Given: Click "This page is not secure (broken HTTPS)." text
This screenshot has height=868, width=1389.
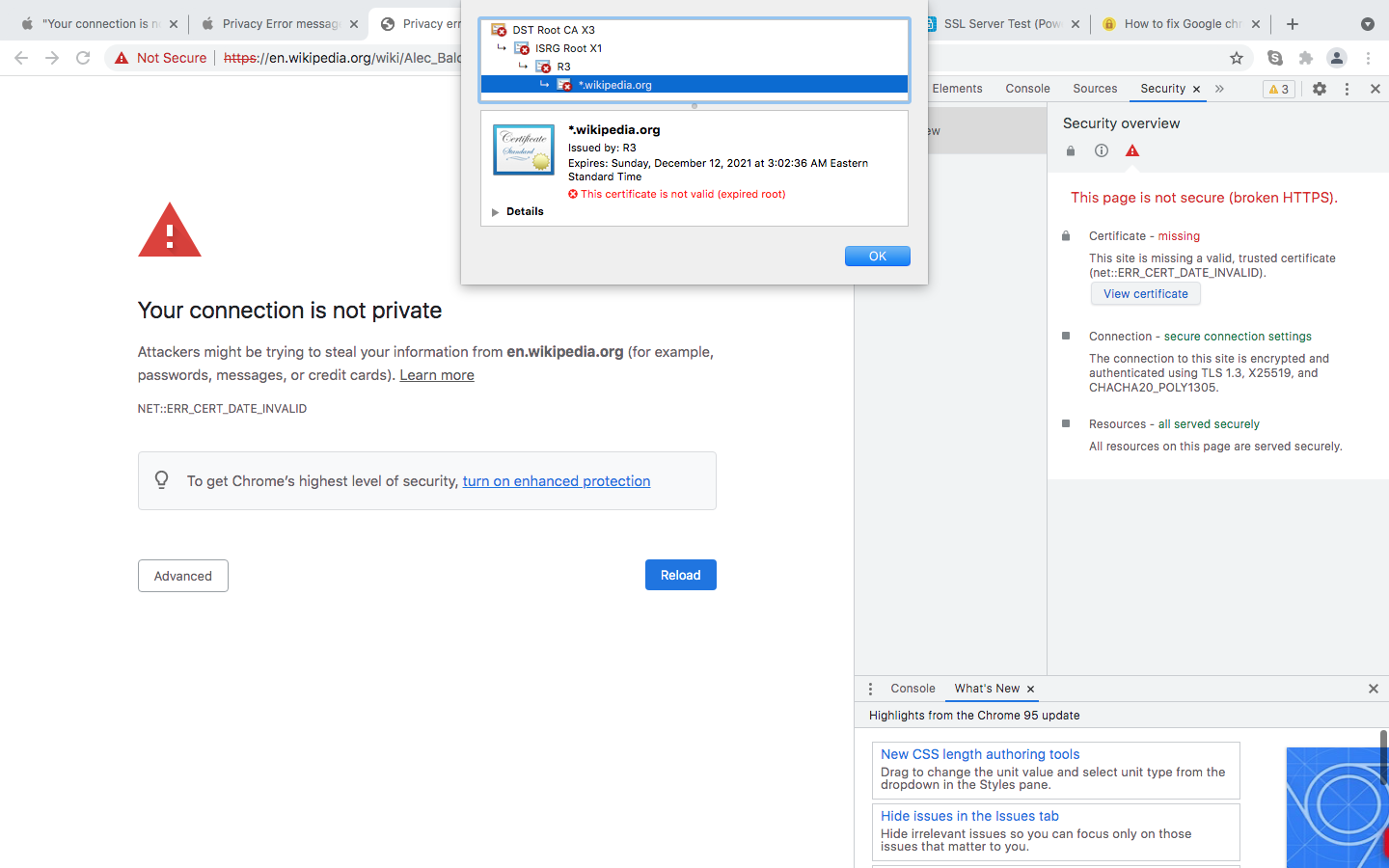Looking at the screenshot, I should coord(1204,198).
